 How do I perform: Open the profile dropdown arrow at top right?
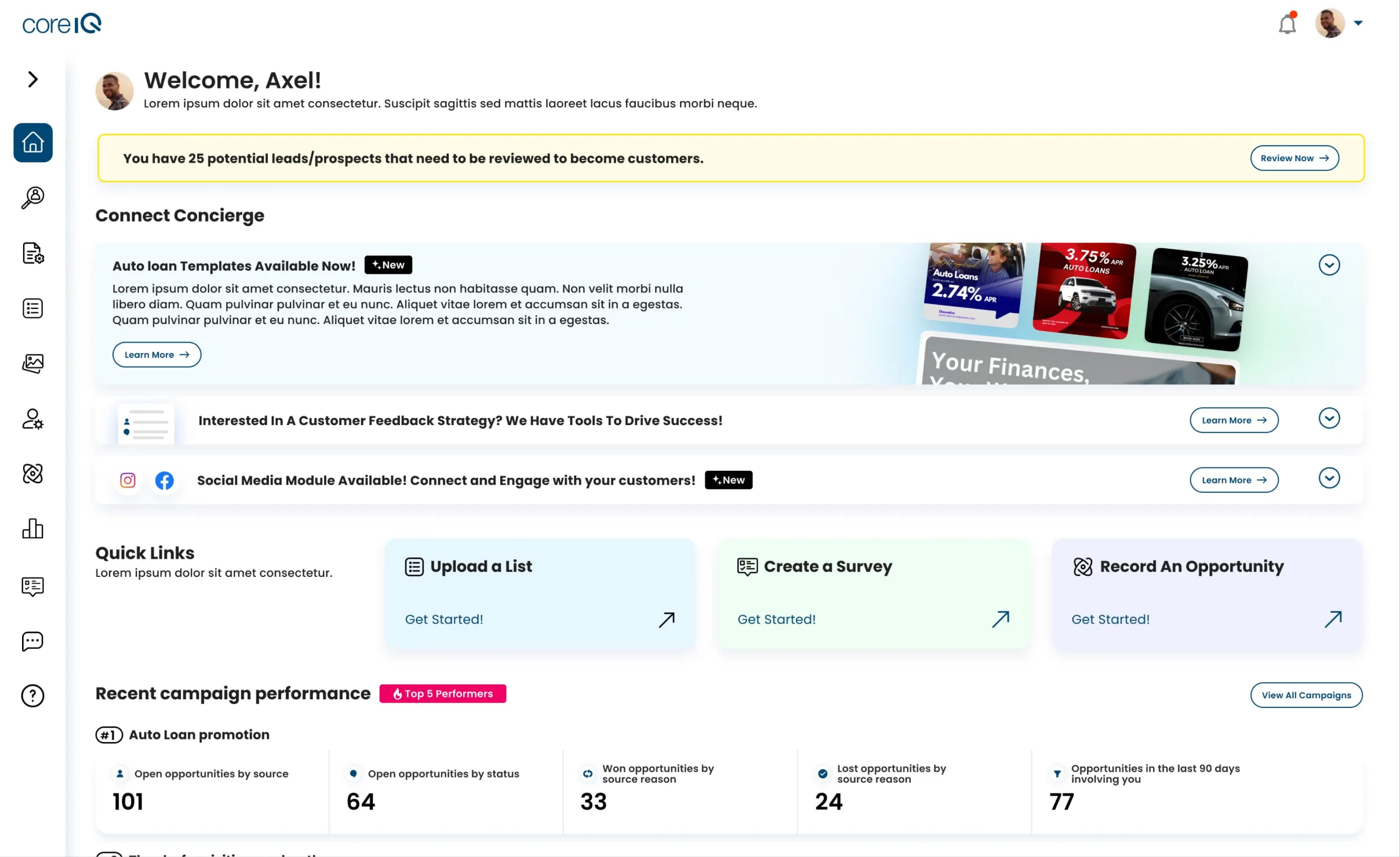1358,23
